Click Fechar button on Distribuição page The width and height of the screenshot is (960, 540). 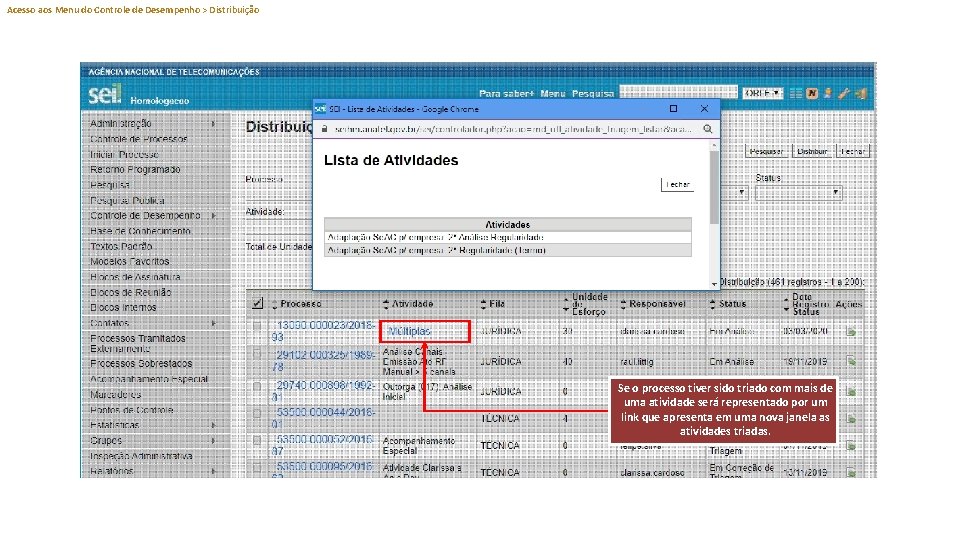pos(852,151)
